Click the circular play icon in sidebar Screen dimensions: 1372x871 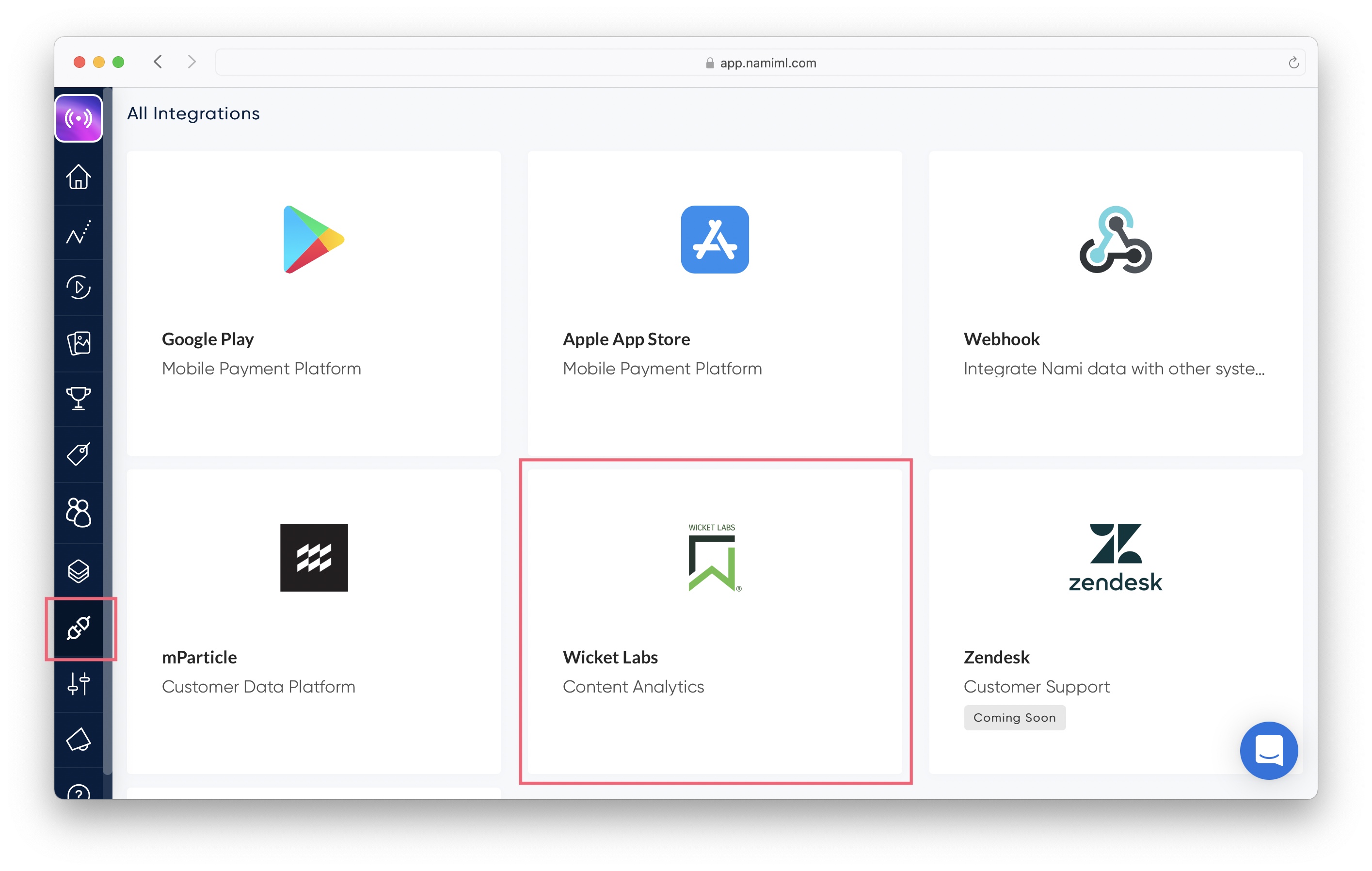coord(79,287)
